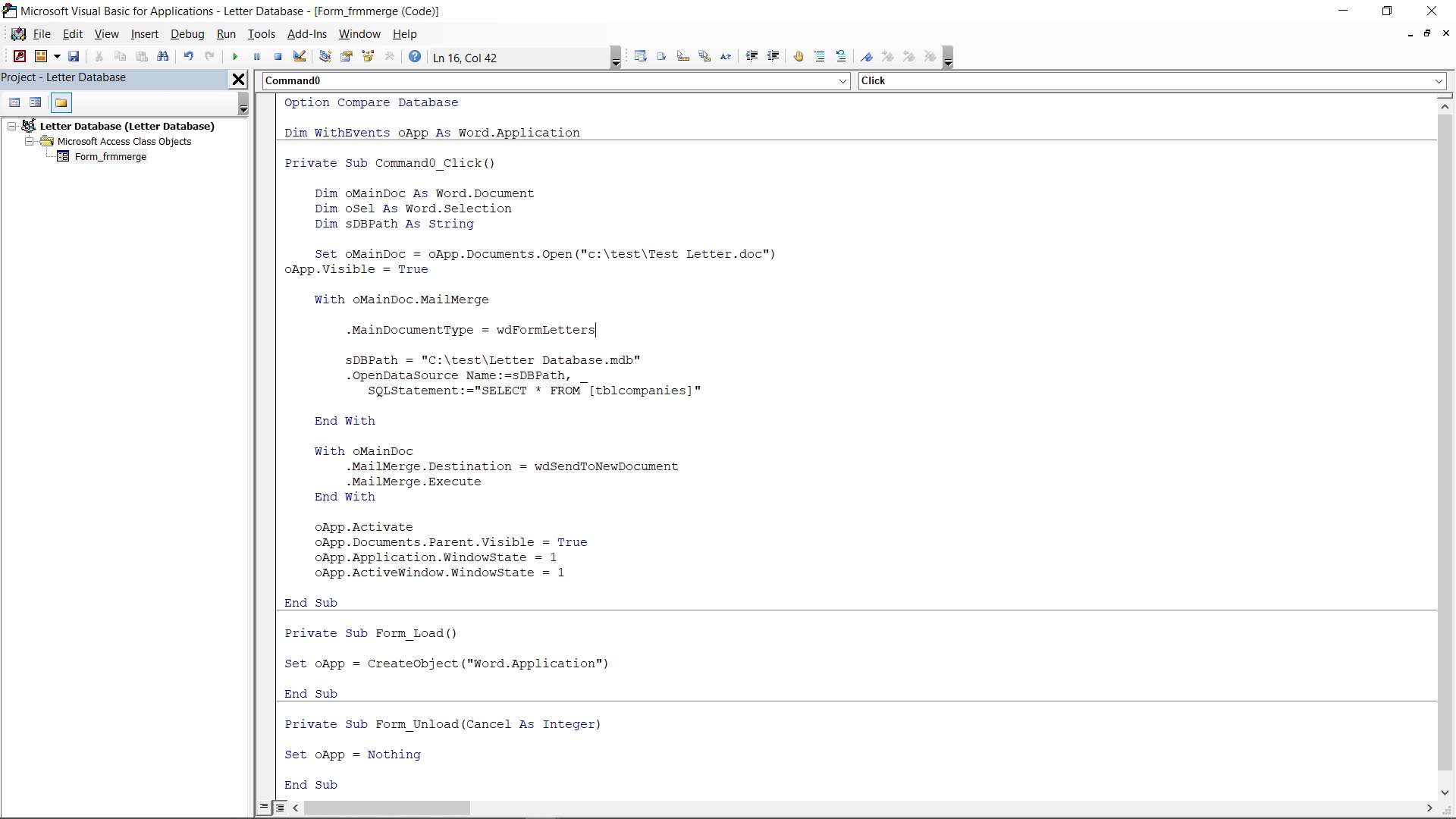Open the Command0 object dropdown
Screen dimensions: 1456x819
(x=843, y=81)
